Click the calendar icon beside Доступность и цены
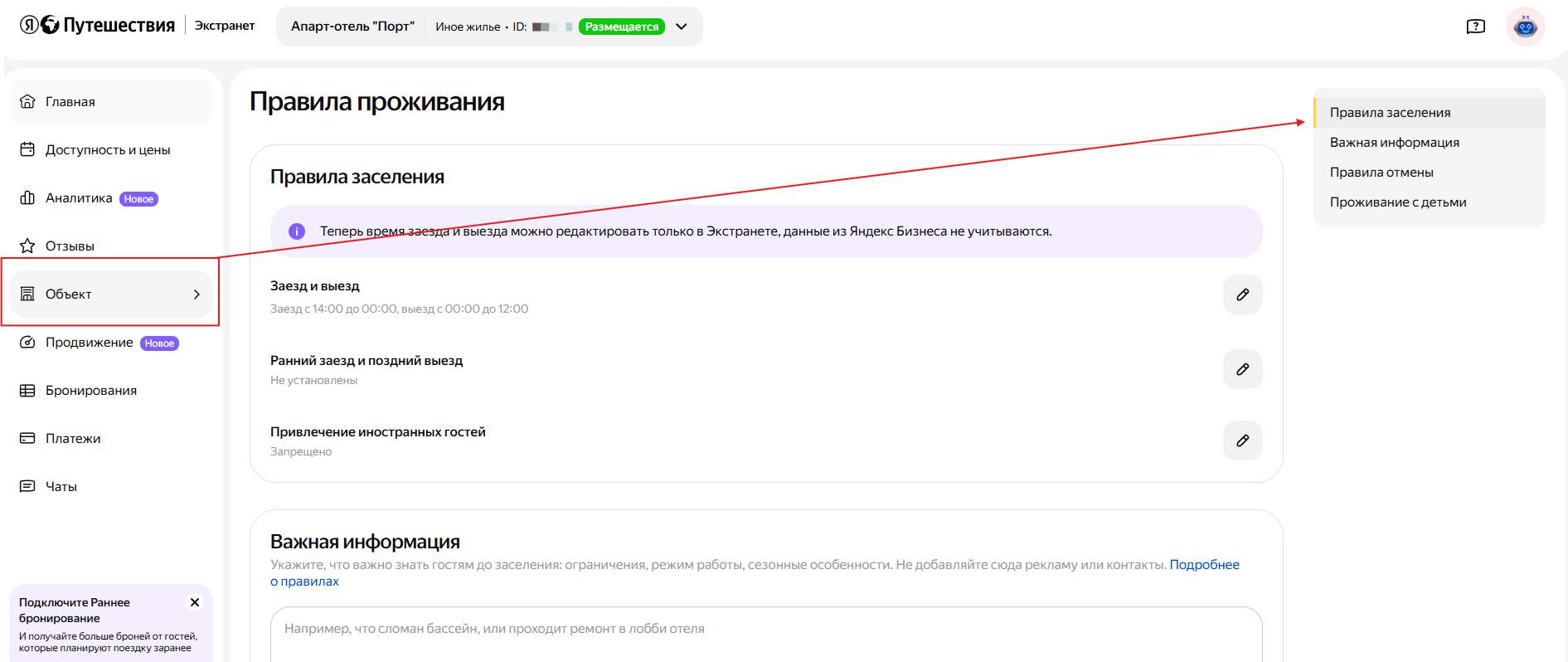This screenshot has height=662, width=1568. tap(27, 149)
